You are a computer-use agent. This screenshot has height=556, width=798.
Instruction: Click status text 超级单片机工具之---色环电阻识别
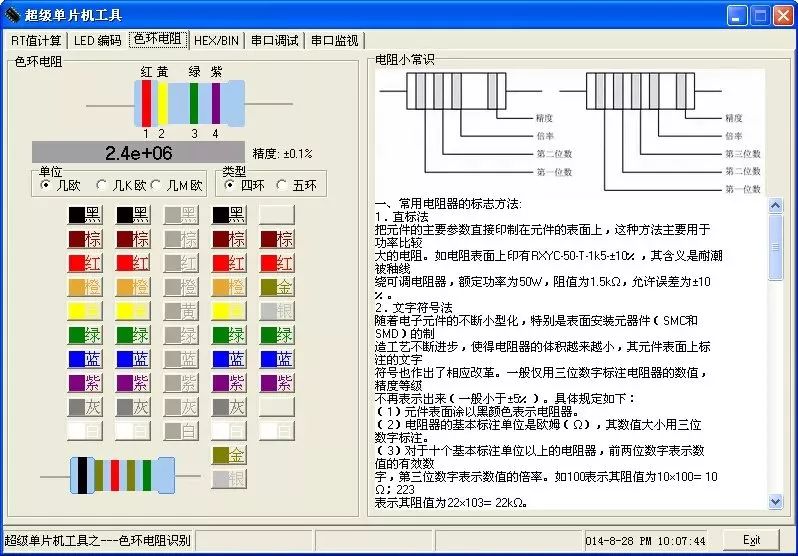coord(97,540)
